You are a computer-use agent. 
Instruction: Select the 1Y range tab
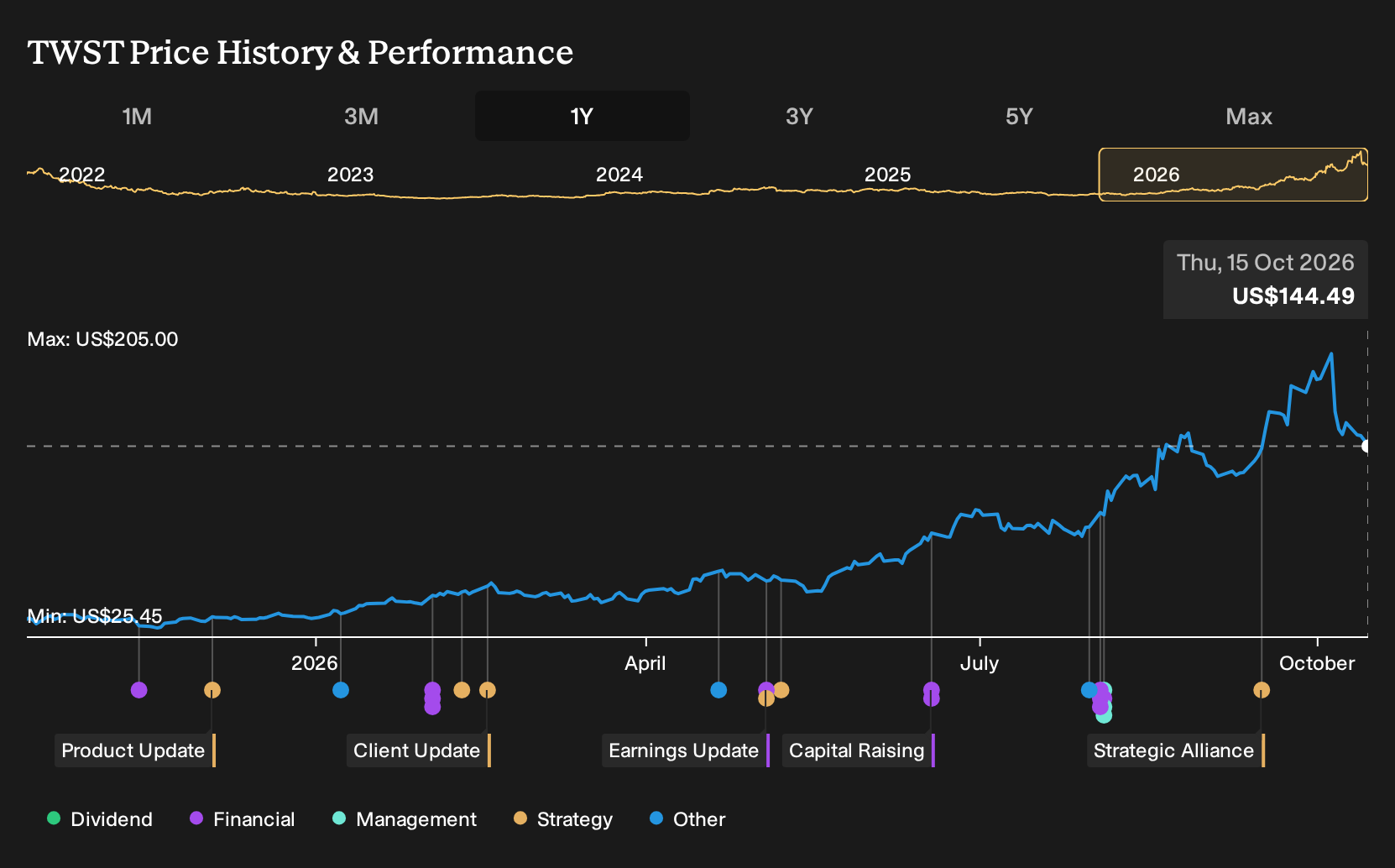coord(583,116)
